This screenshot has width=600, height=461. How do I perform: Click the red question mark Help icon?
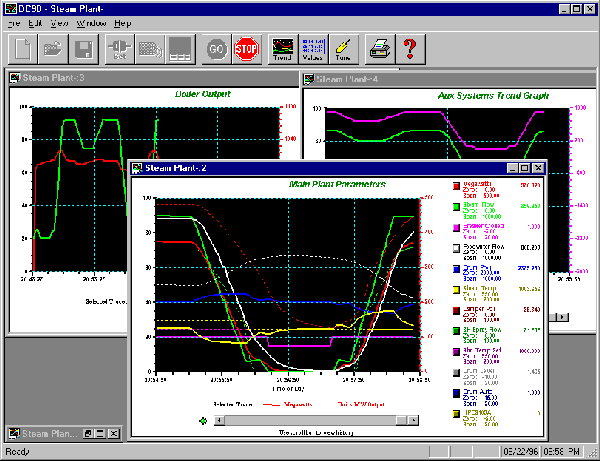410,47
